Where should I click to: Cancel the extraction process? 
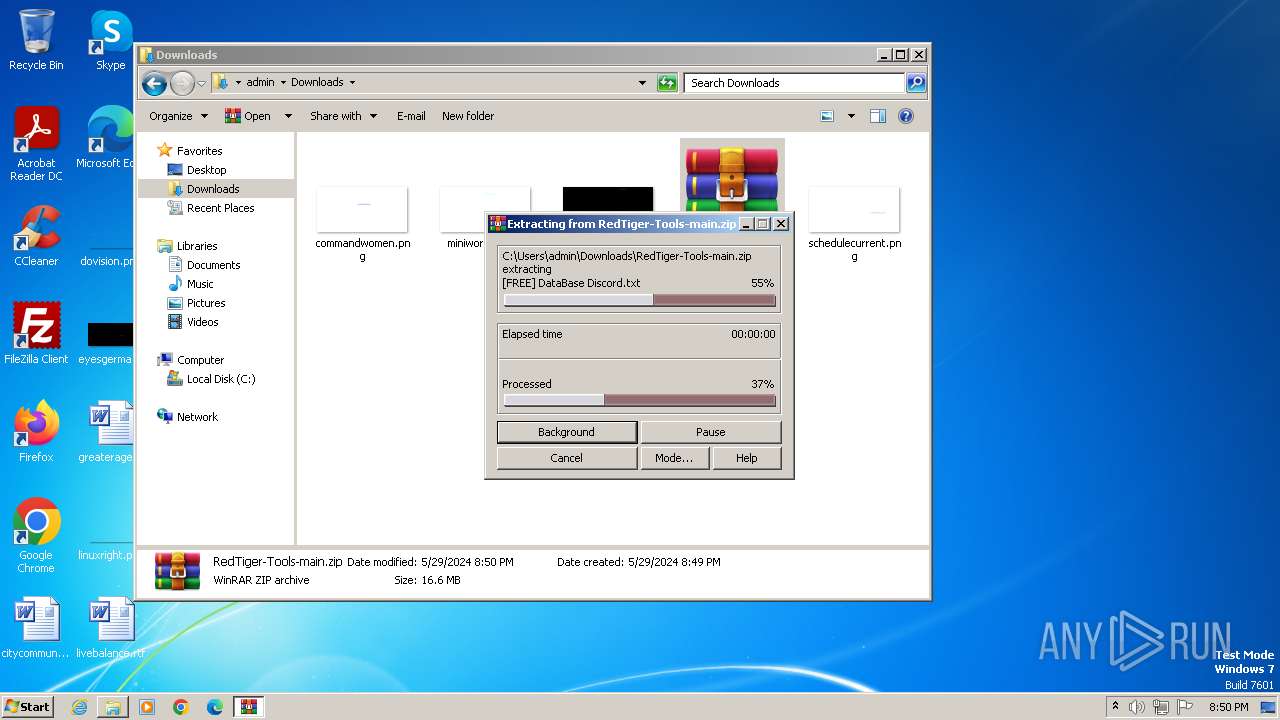pos(567,458)
